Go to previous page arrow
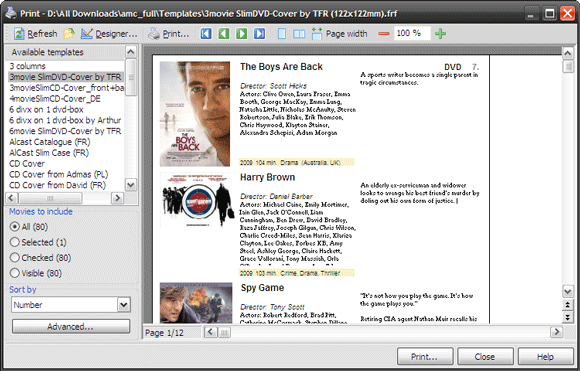580x371 pixels. (x=223, y=34)
